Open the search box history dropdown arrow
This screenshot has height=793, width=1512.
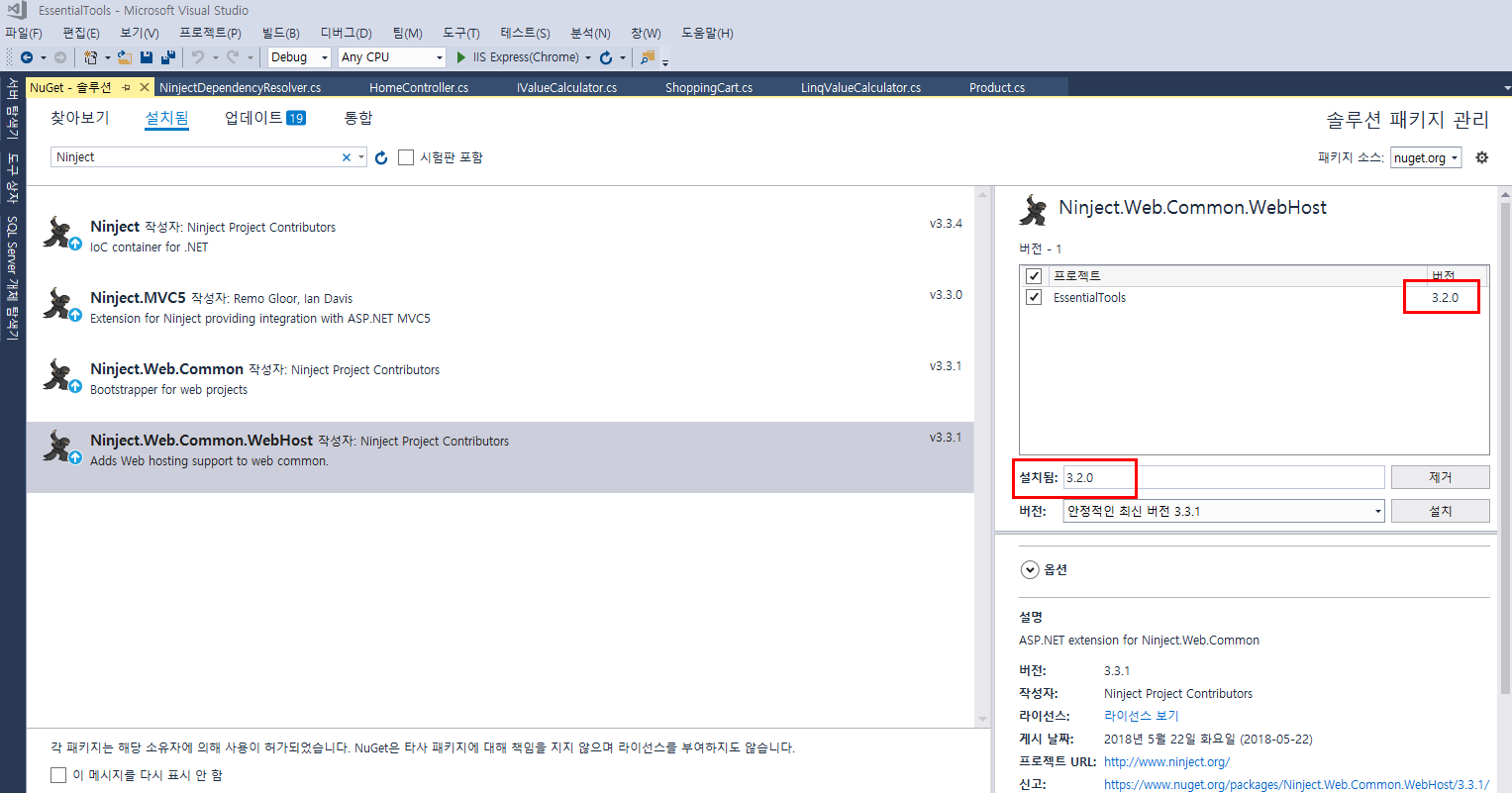point(362,157)
